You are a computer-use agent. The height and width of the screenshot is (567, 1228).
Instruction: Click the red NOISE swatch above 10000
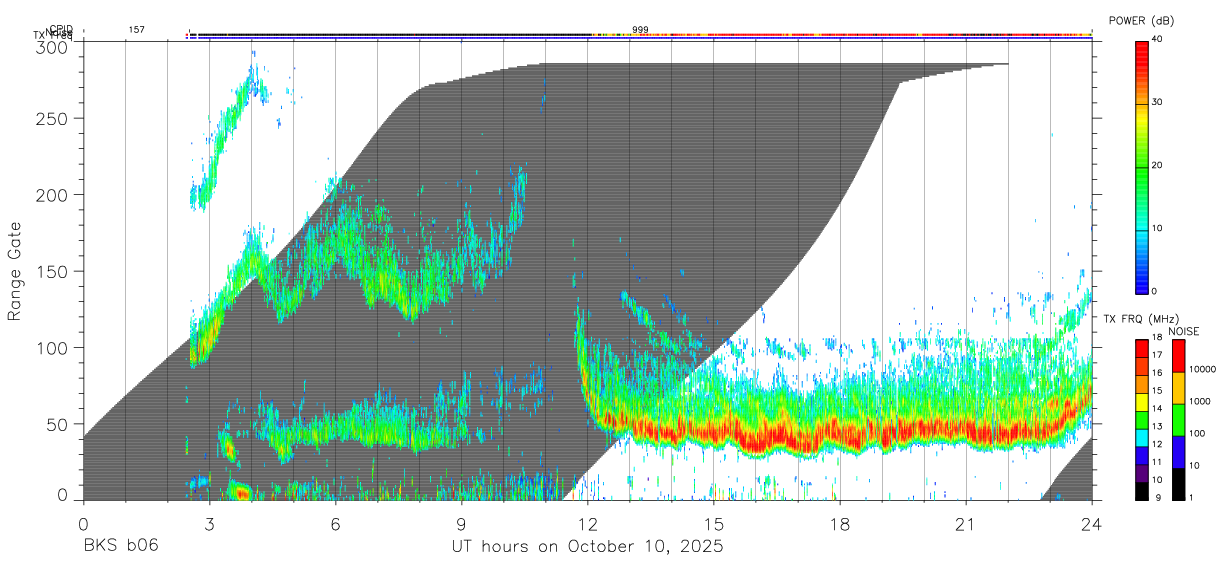coord(1178,356)
